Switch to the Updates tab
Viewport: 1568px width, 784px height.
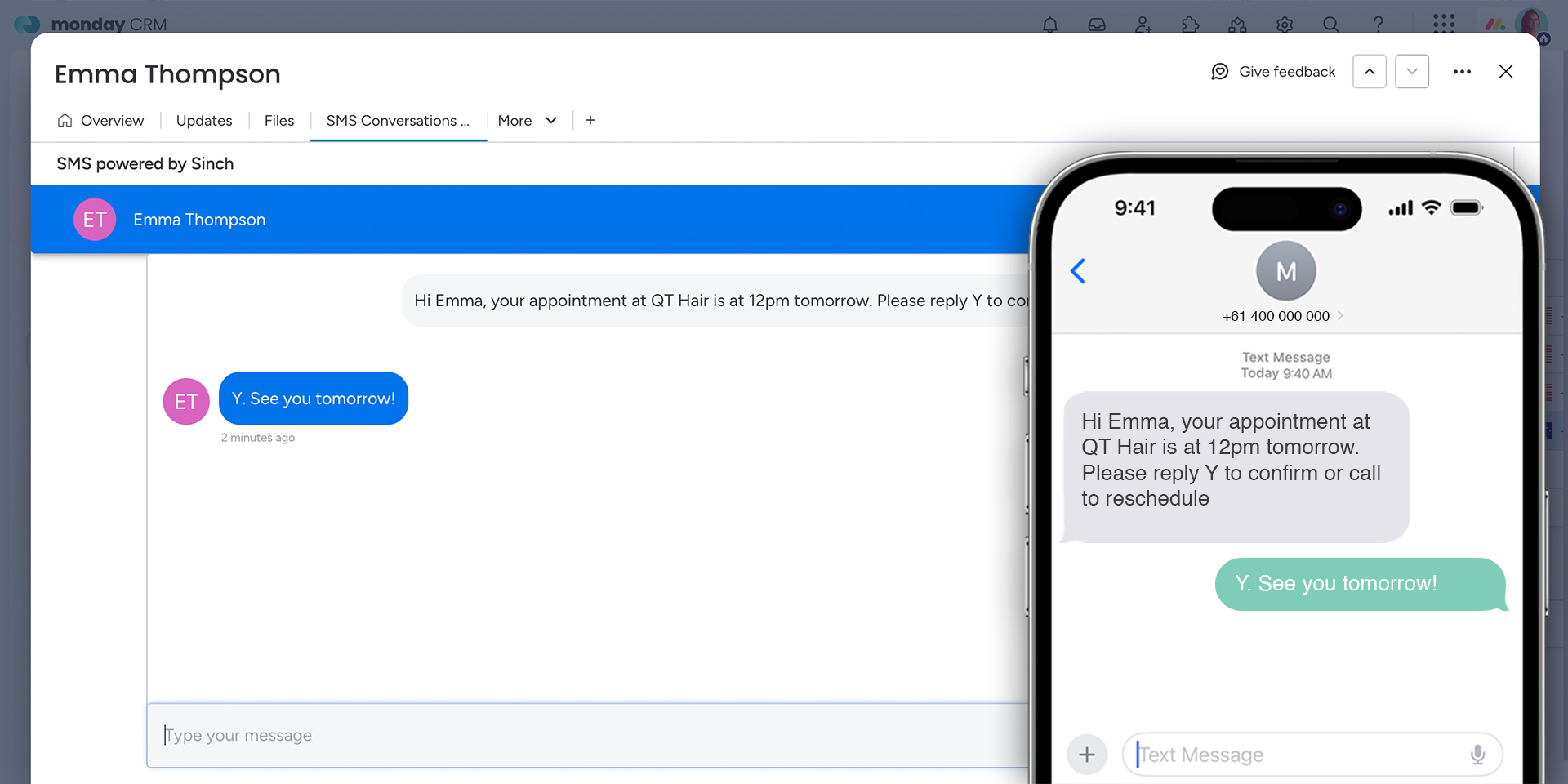(x=204, y=121)
